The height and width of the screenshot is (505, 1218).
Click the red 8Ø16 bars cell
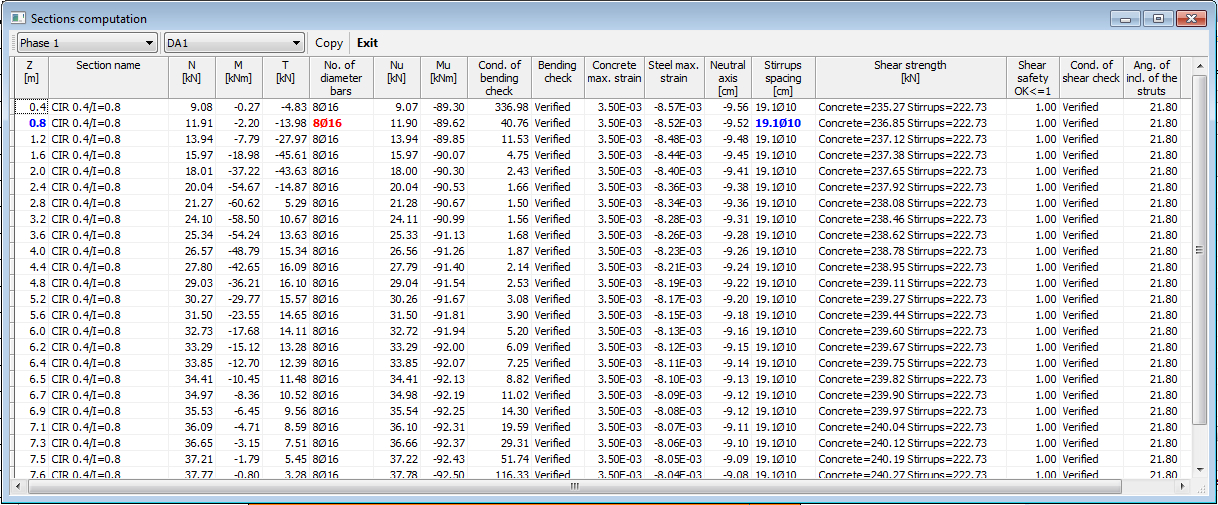coord(326,123)
